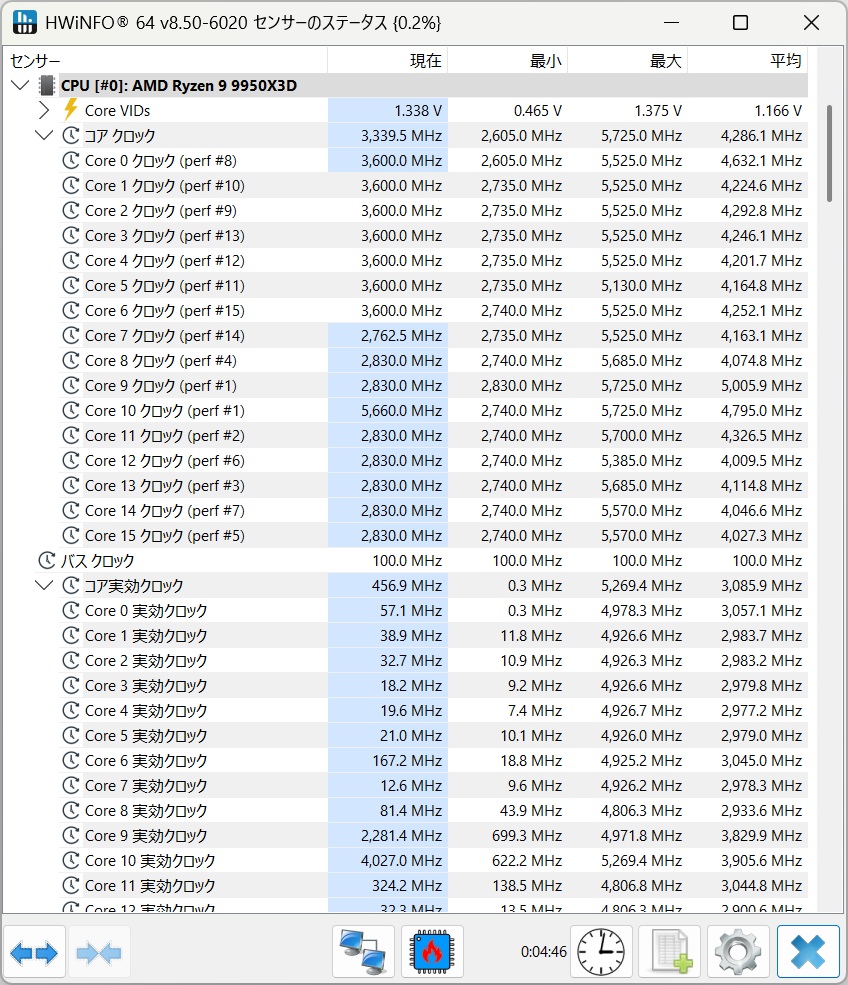Open sensor settings gear icon
848x985 pixels.
tap(738, 952)
